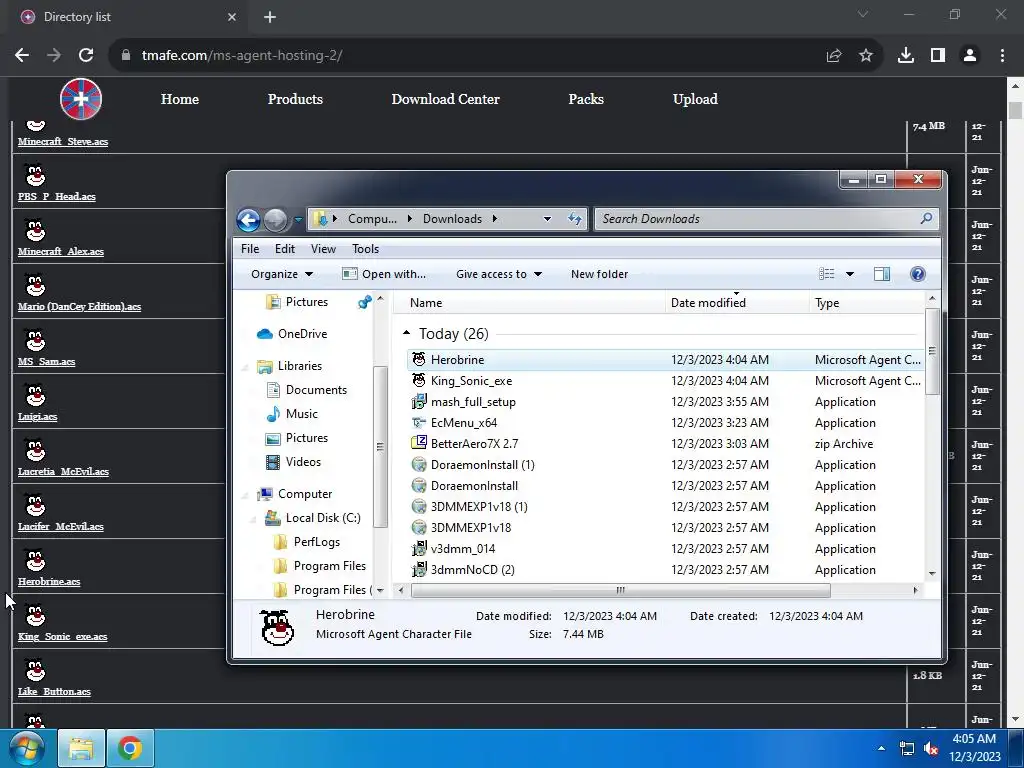Open Explorer help via blue question icon
Screen dimensions: 1024x768
918,274
